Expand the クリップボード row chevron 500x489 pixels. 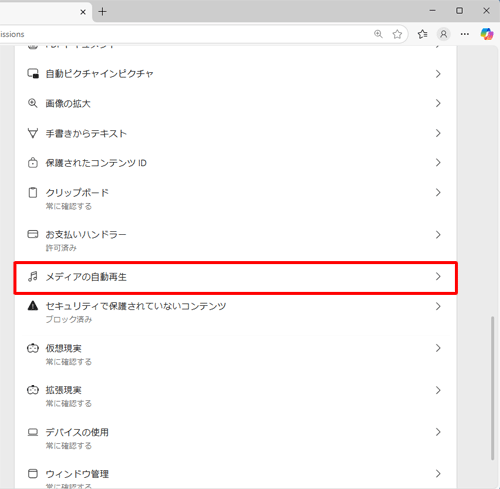coord(438,193)
